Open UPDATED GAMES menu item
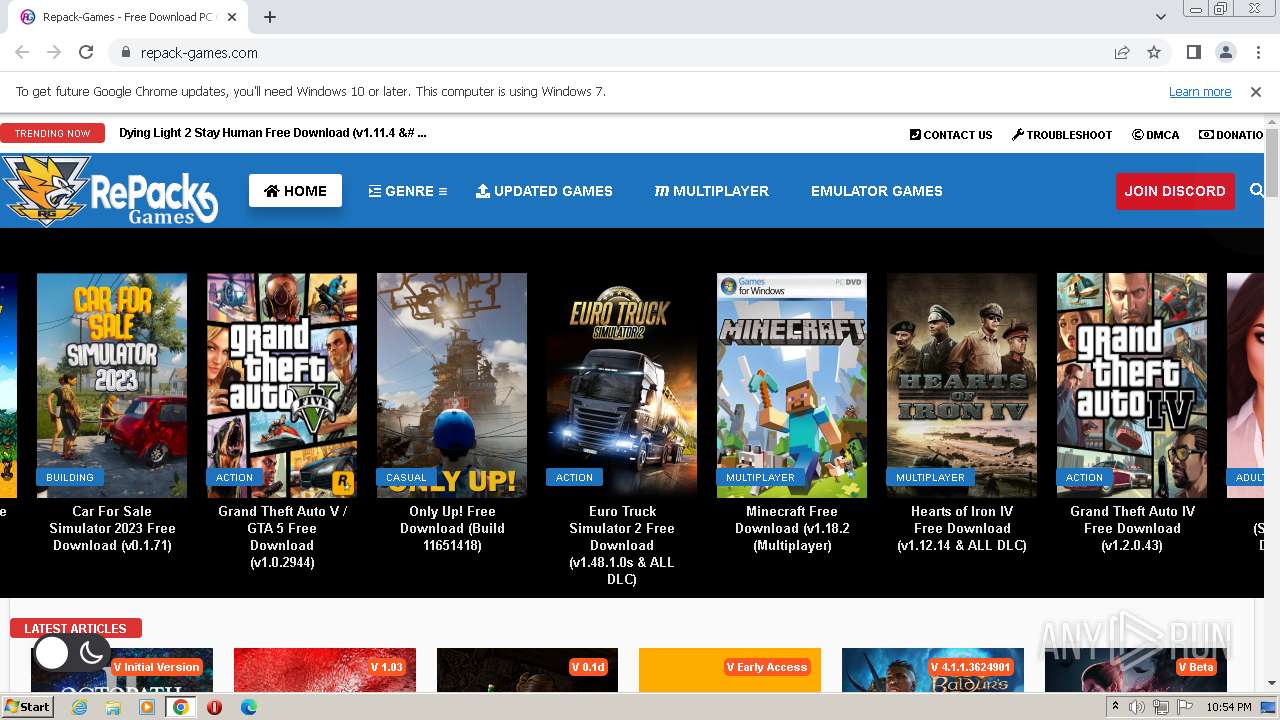Image resolution: width=1280 pixels, height=720 pixels. (x=544, y=191)
